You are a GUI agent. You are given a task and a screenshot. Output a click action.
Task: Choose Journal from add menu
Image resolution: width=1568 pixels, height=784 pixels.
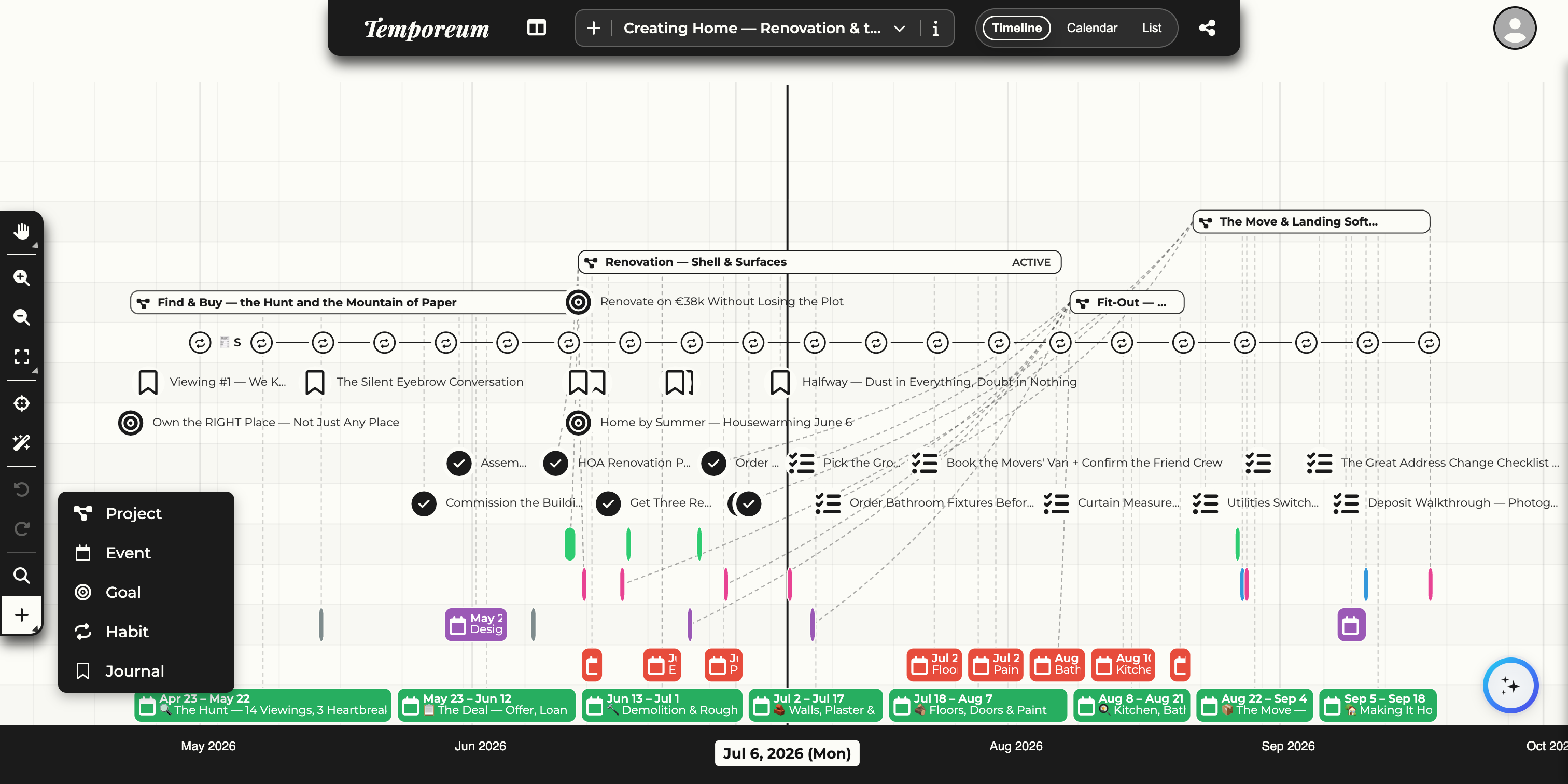(146, 671)
